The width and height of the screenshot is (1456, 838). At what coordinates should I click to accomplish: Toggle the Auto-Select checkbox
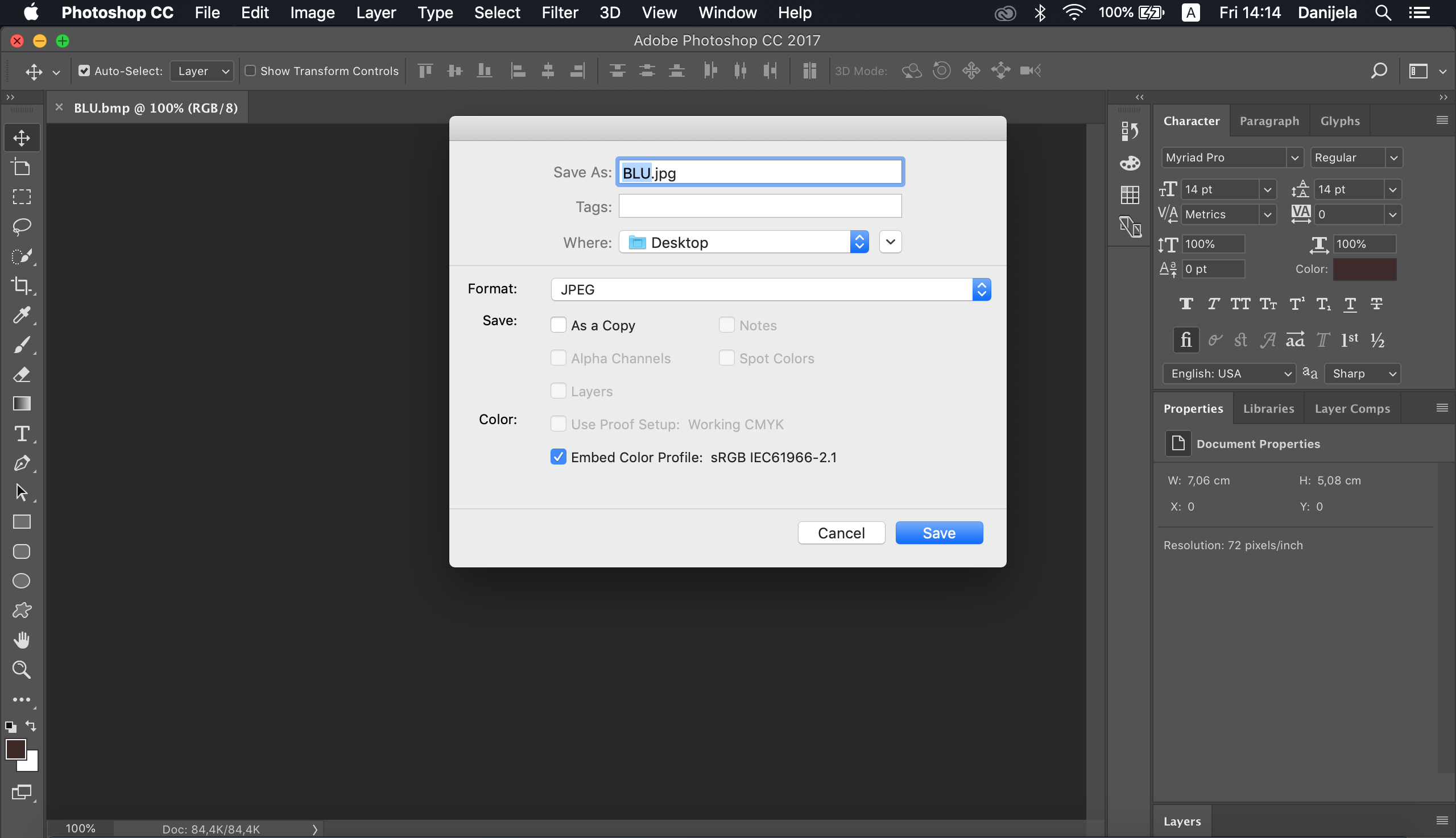[84, 71]
